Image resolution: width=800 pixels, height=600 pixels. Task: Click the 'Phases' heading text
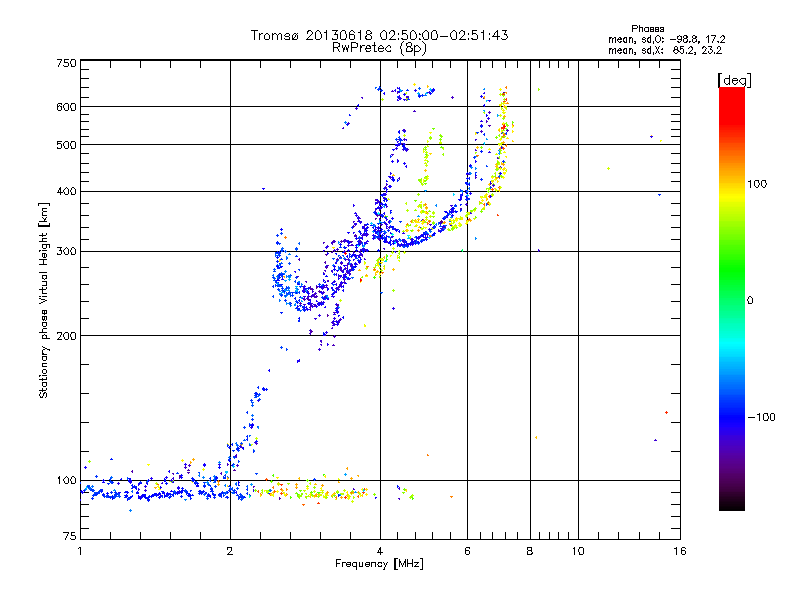pyautogui.click(x=647, y=29)
